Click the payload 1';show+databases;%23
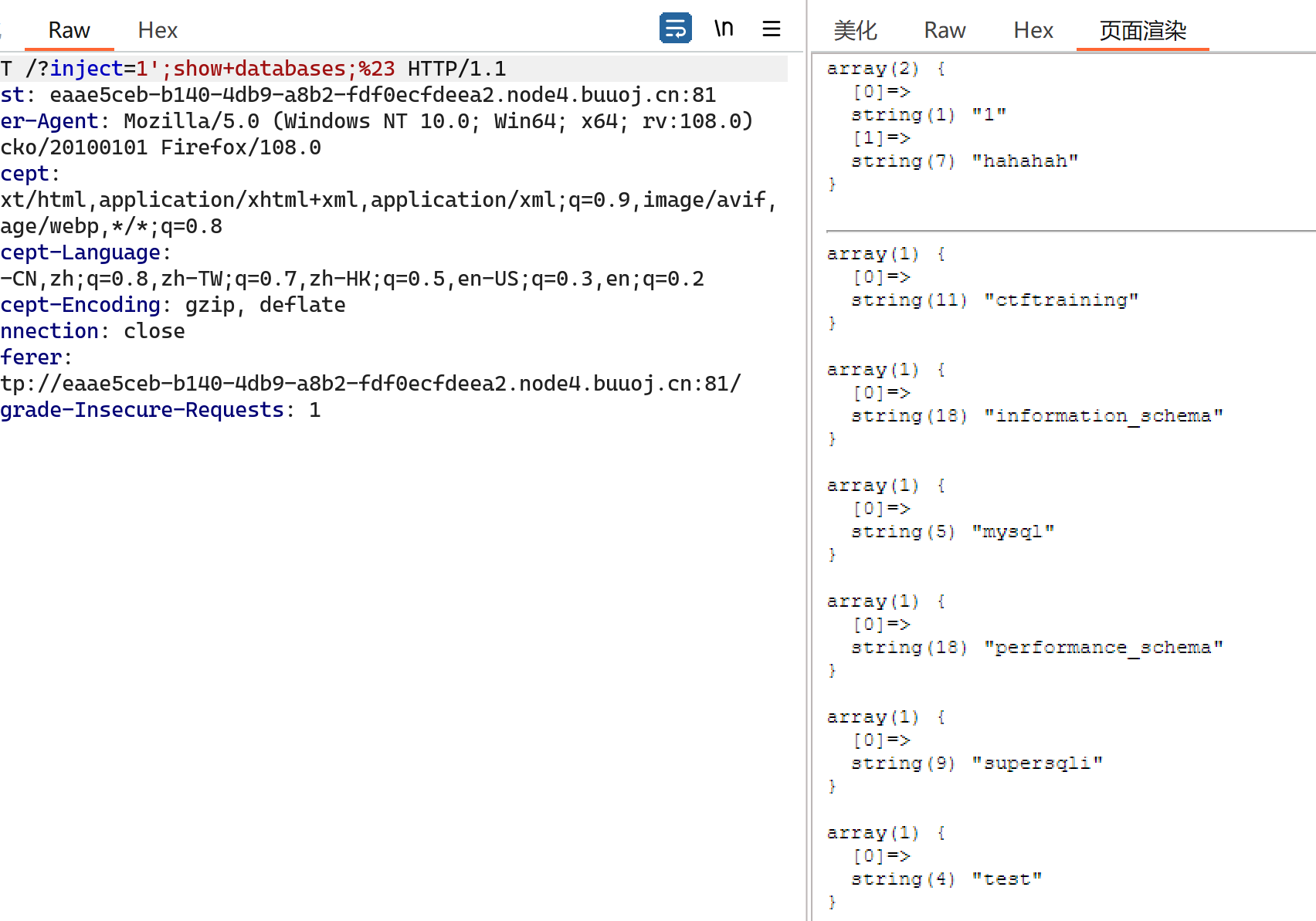This screenshot has height=921, width=1316. point(265,69)
